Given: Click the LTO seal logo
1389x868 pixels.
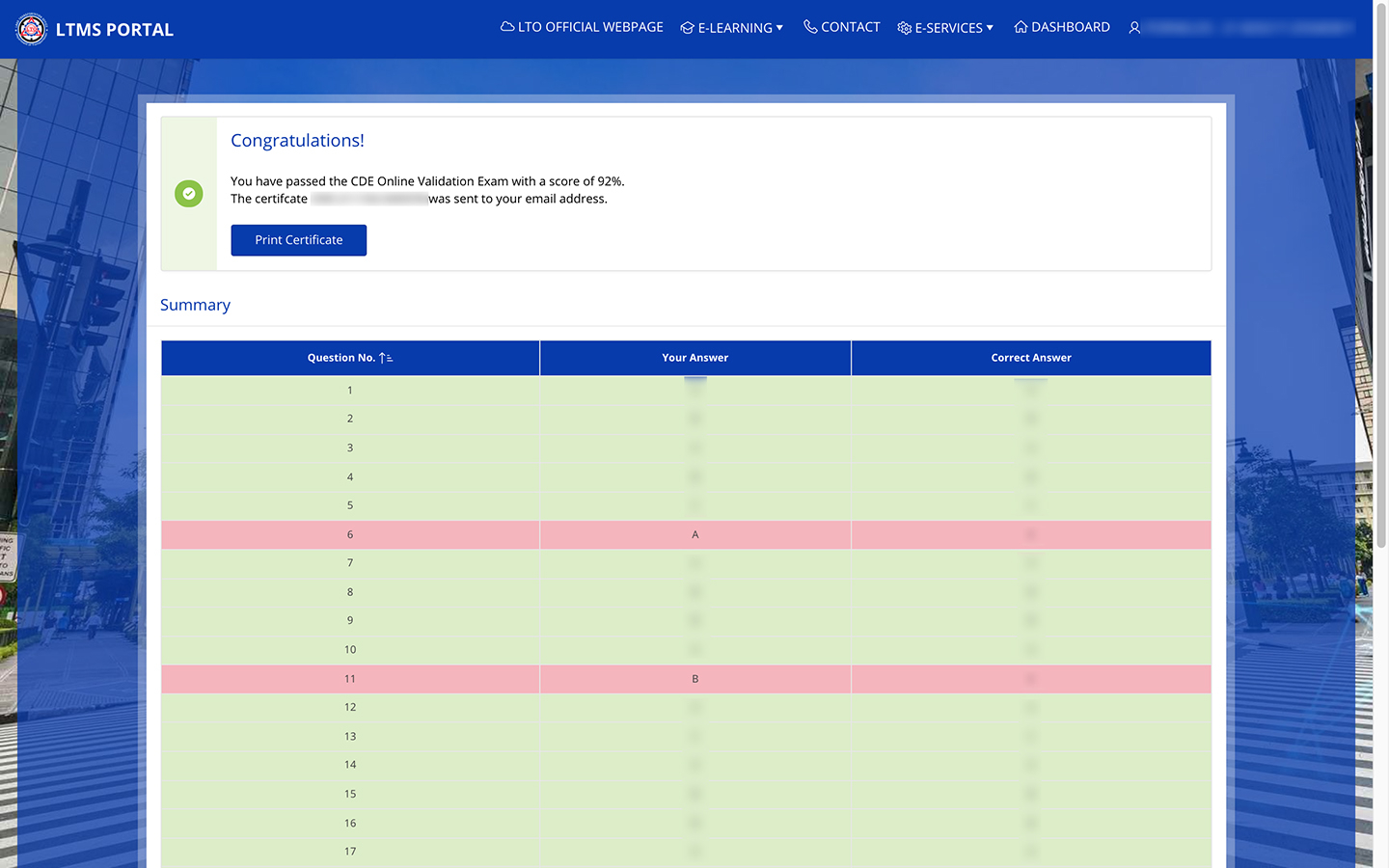Looking at the screenshot, I should pyautogui.click(x=32, y=29).
